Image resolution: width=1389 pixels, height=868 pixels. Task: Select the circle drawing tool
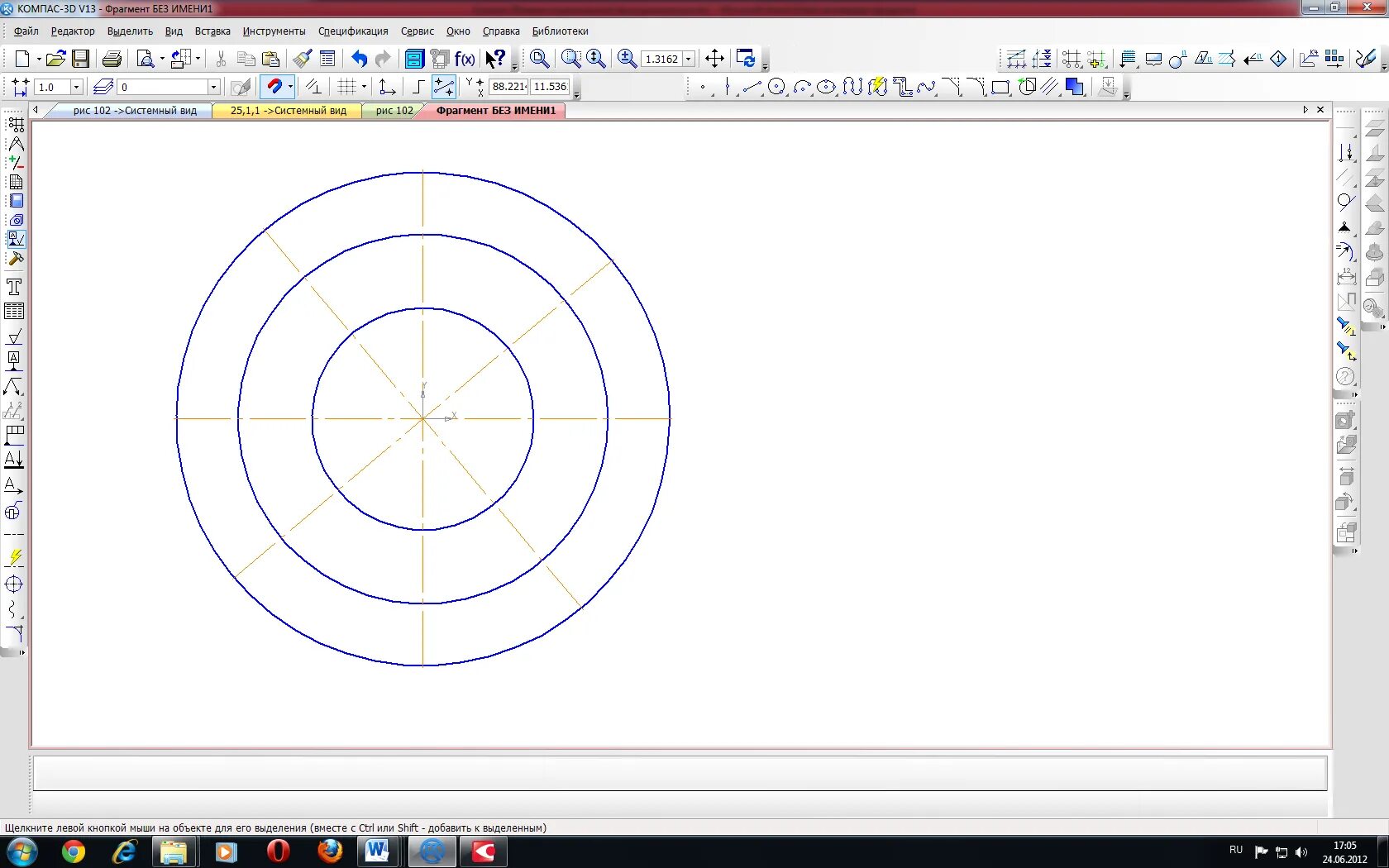[776, 87]
